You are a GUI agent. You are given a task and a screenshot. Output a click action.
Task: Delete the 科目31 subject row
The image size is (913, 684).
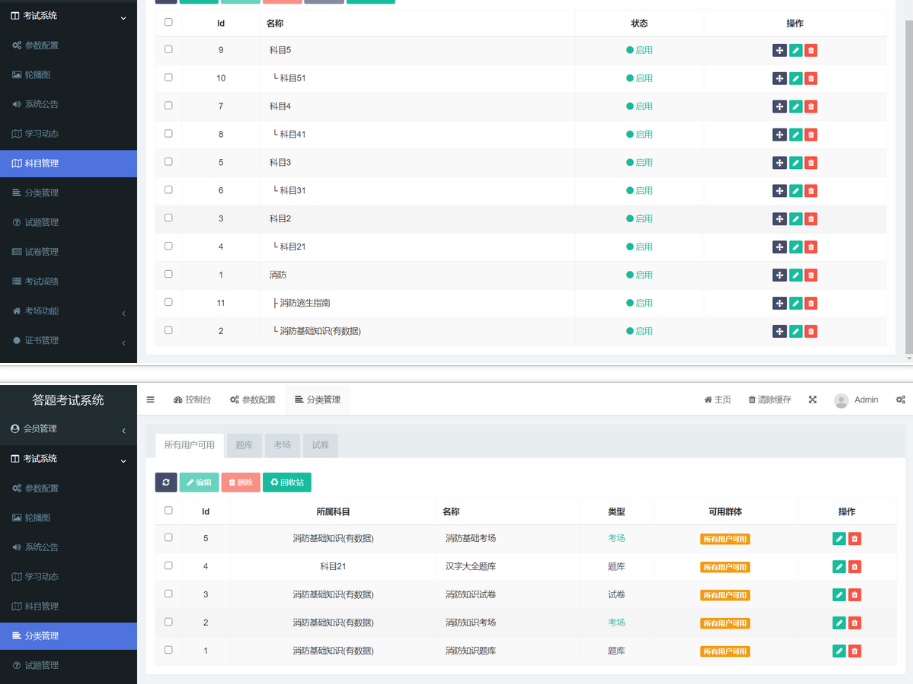[x=811, y=191]
